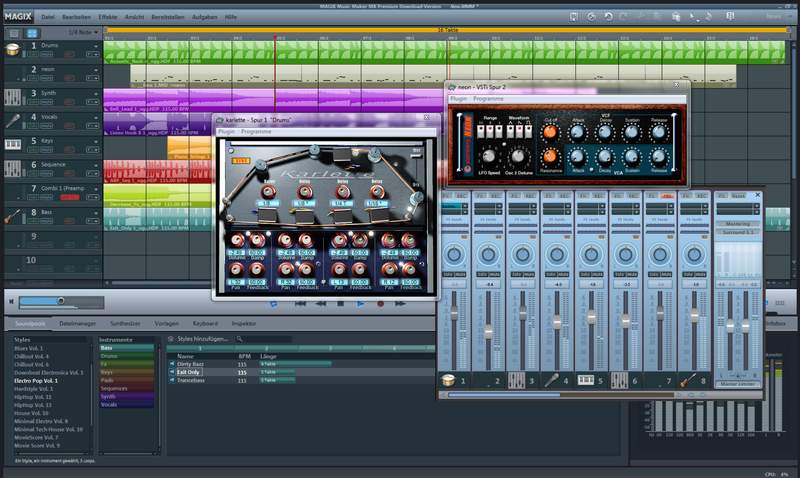Switch to the Dateimanager tab
Viewport: 800px width, 478px height.
78,323
